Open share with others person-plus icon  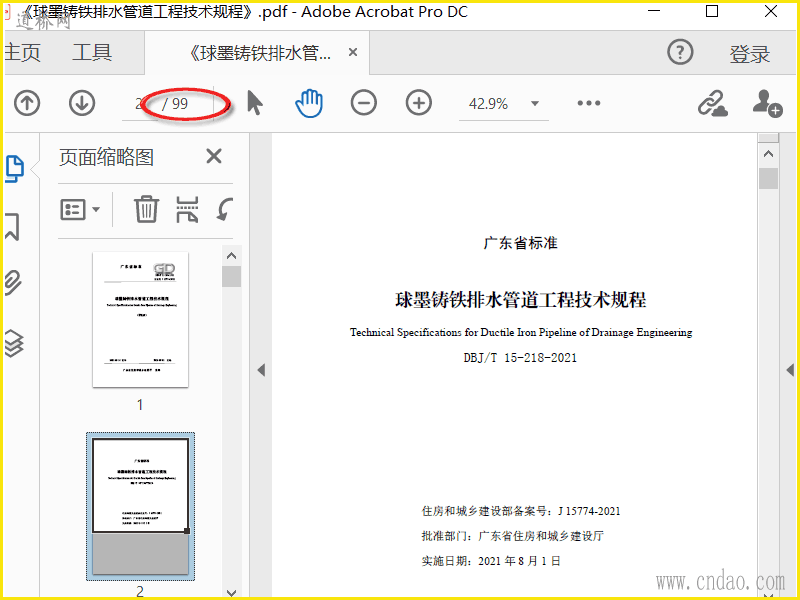click(767, 103)
